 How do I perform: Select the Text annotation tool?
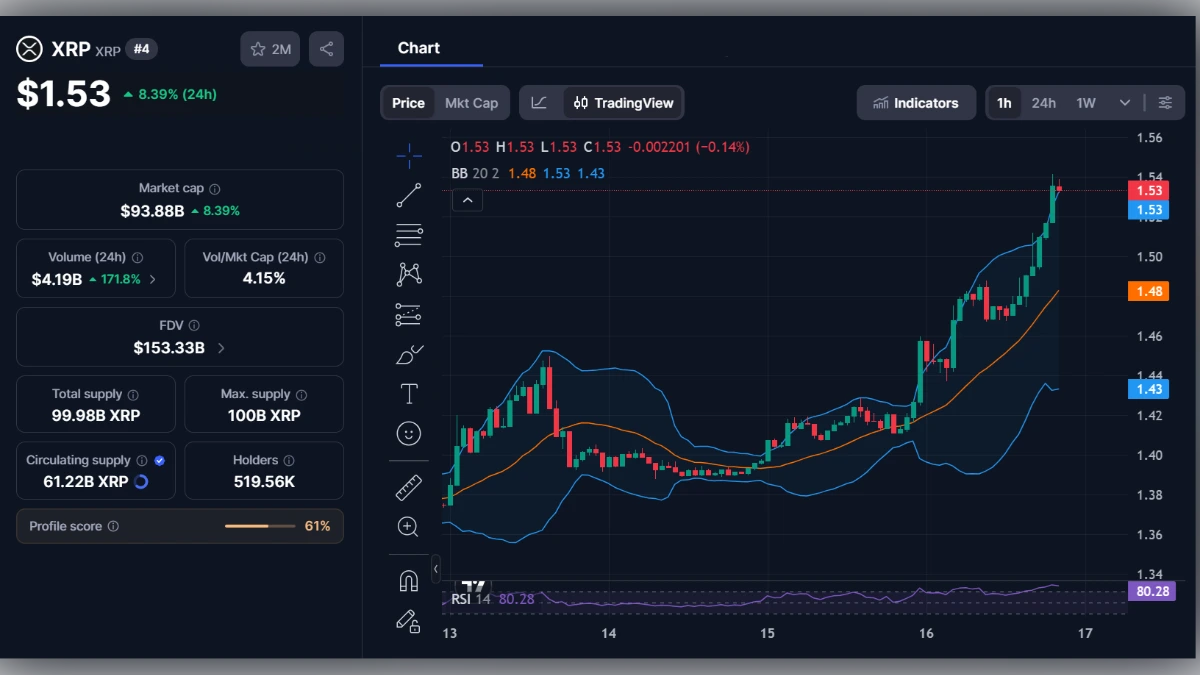tap(408, 393)
